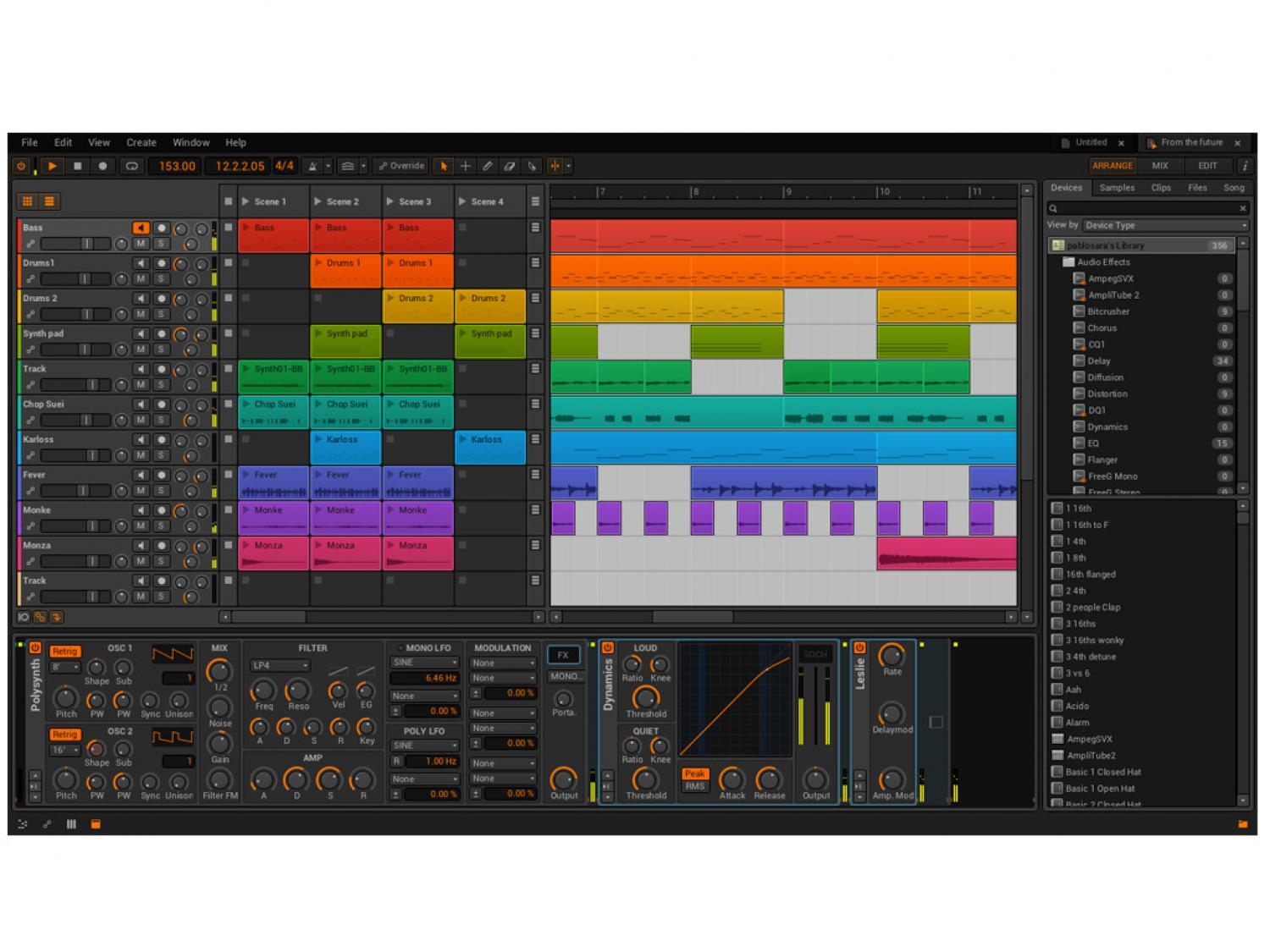Click the global Record button
Viewport: 1270px width, 952px height.
coord(102,167)
